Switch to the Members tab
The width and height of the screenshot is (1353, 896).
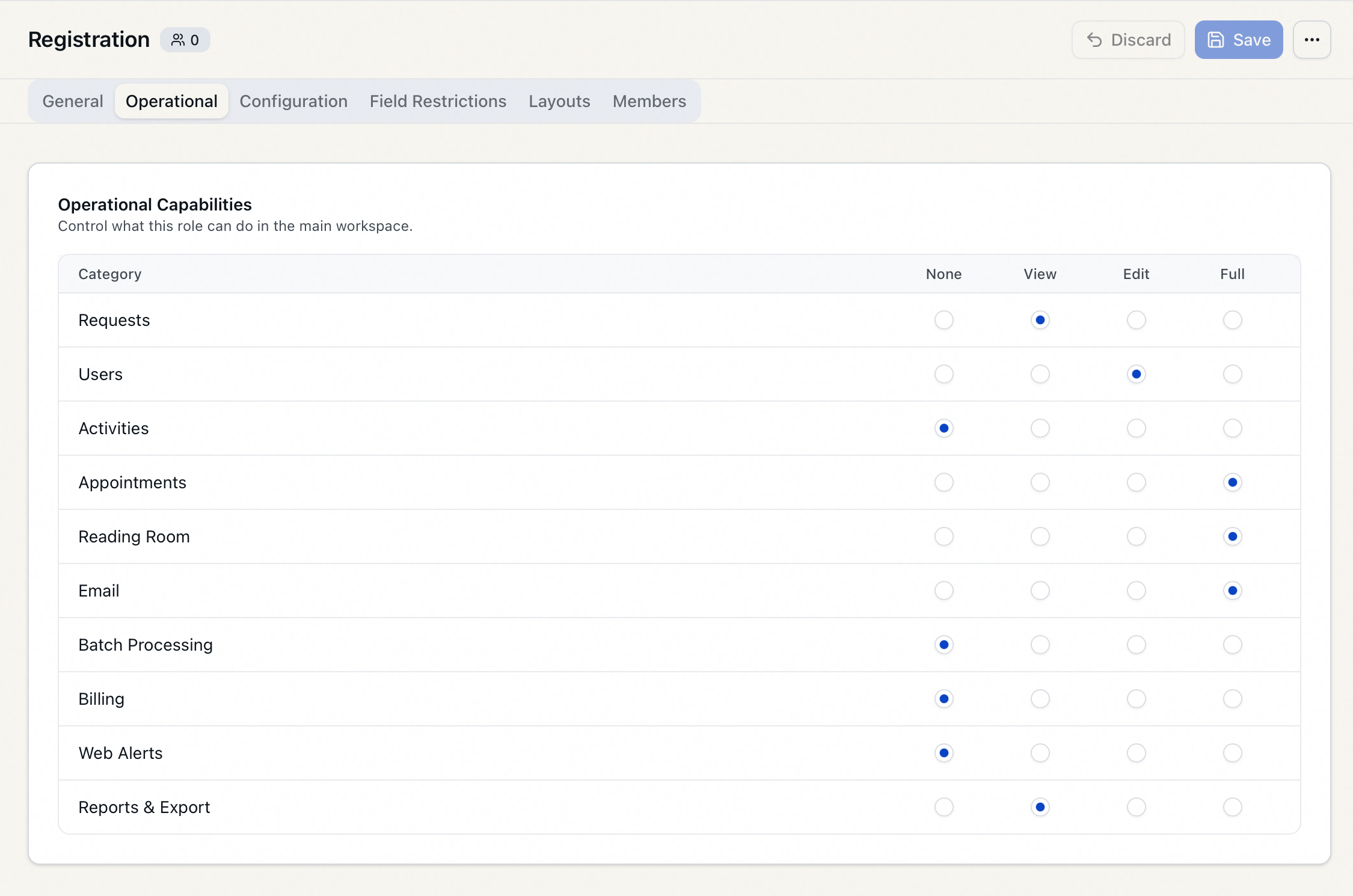coord(649,101)
